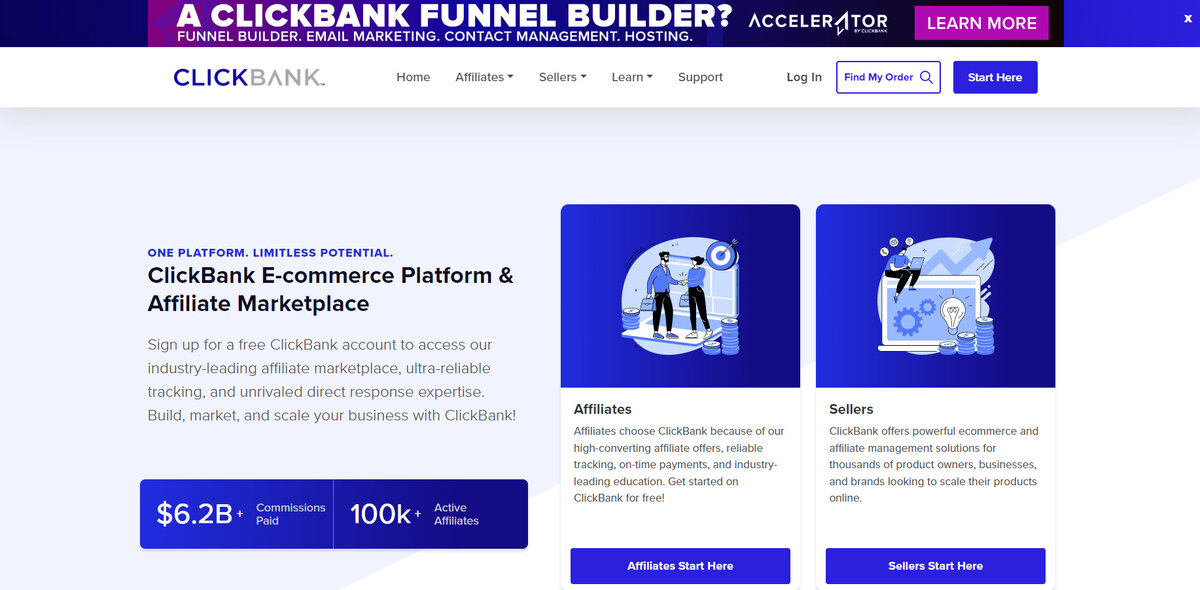Viewport: 1200px width, 590px height.
Task: Open the Find My Order button
Action: (x=888, y=77)
